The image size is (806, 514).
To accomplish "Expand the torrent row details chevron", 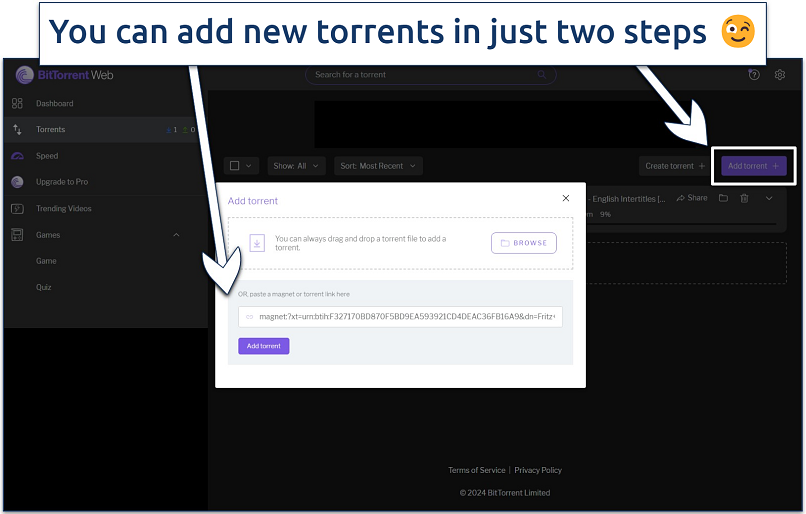I will [x=769, y=198].
